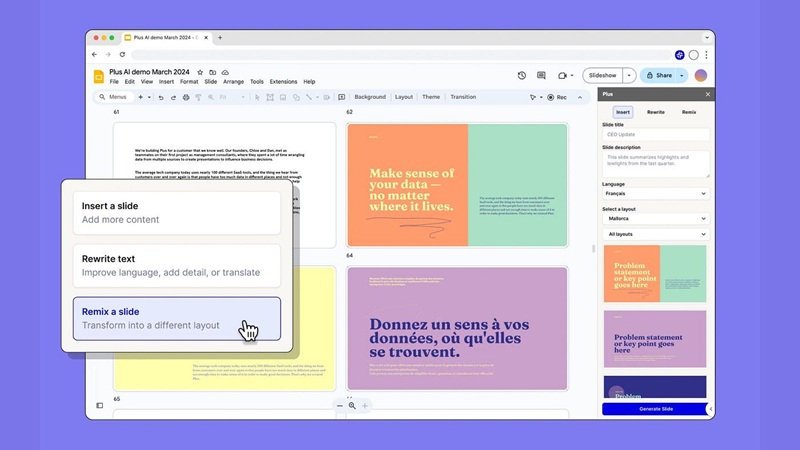
Task: Switch to the Rewrite tab
Action: (x=655, y=112)
